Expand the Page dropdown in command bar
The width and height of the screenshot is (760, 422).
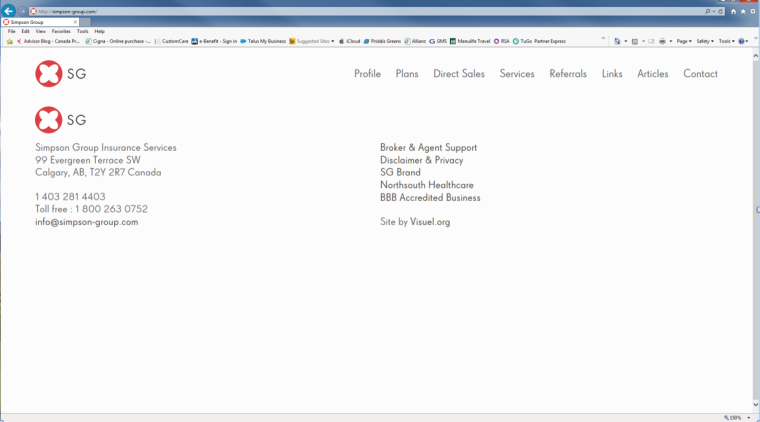click(684, 41)
